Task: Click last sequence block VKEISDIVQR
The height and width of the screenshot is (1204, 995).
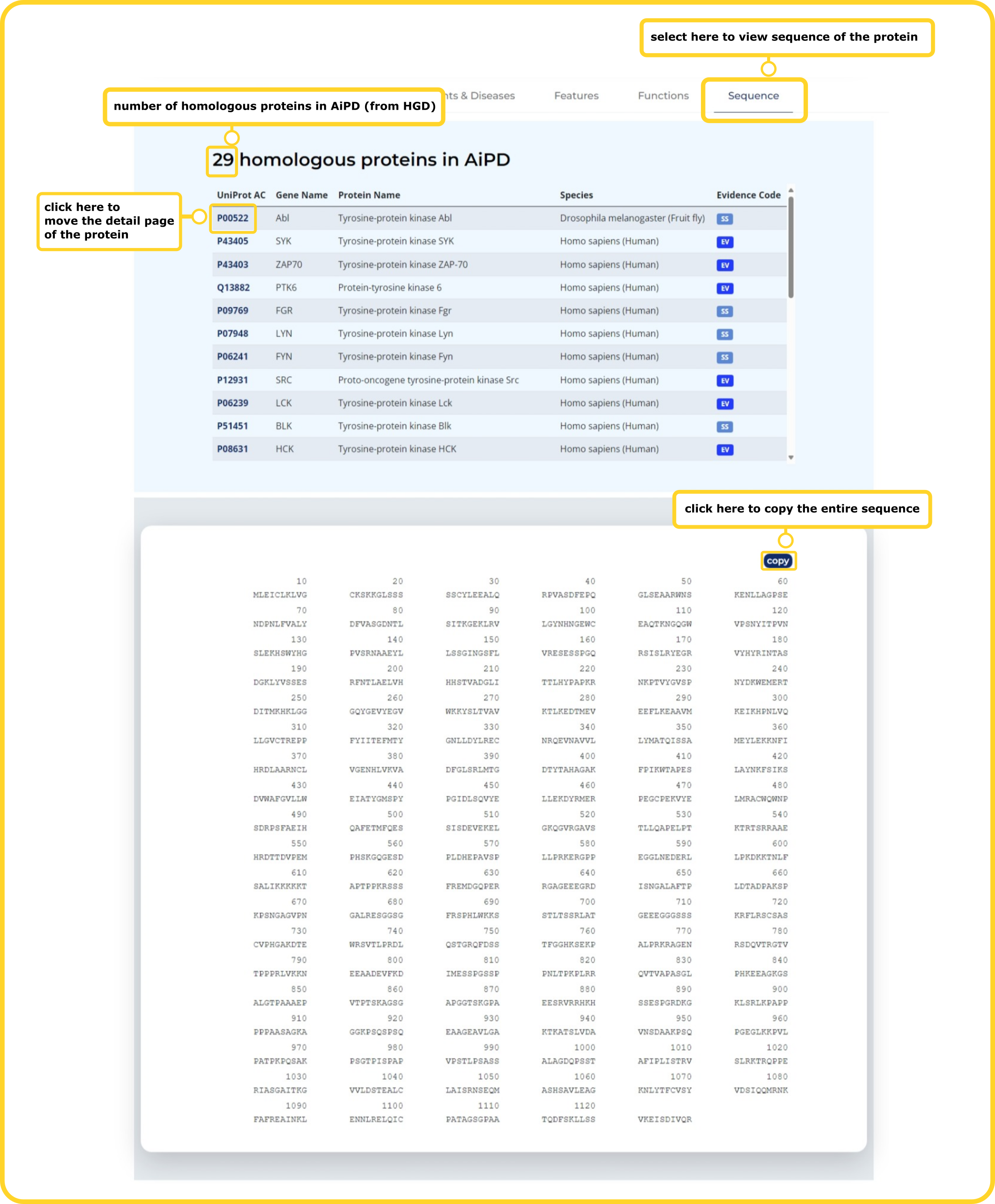Action: click(665, 1119)
